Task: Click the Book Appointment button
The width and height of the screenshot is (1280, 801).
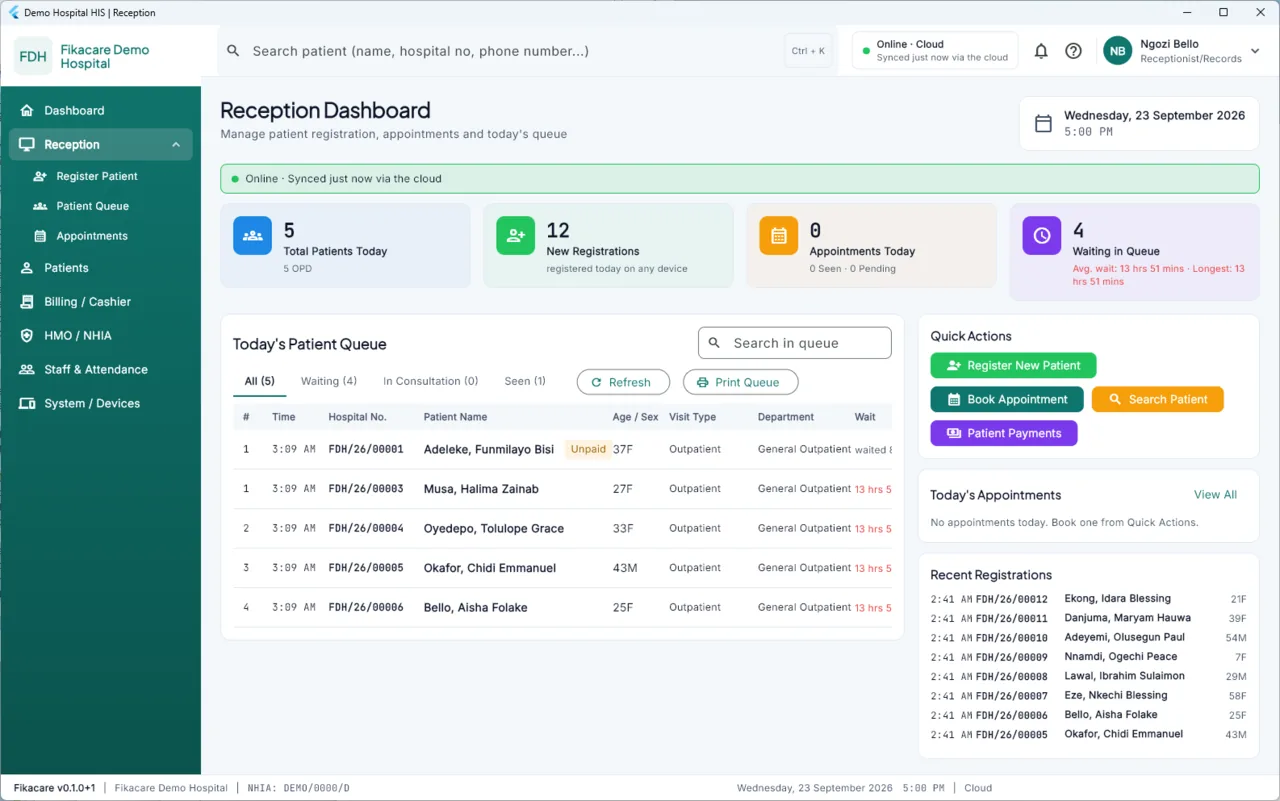Action: click(x=1007, y=399)
